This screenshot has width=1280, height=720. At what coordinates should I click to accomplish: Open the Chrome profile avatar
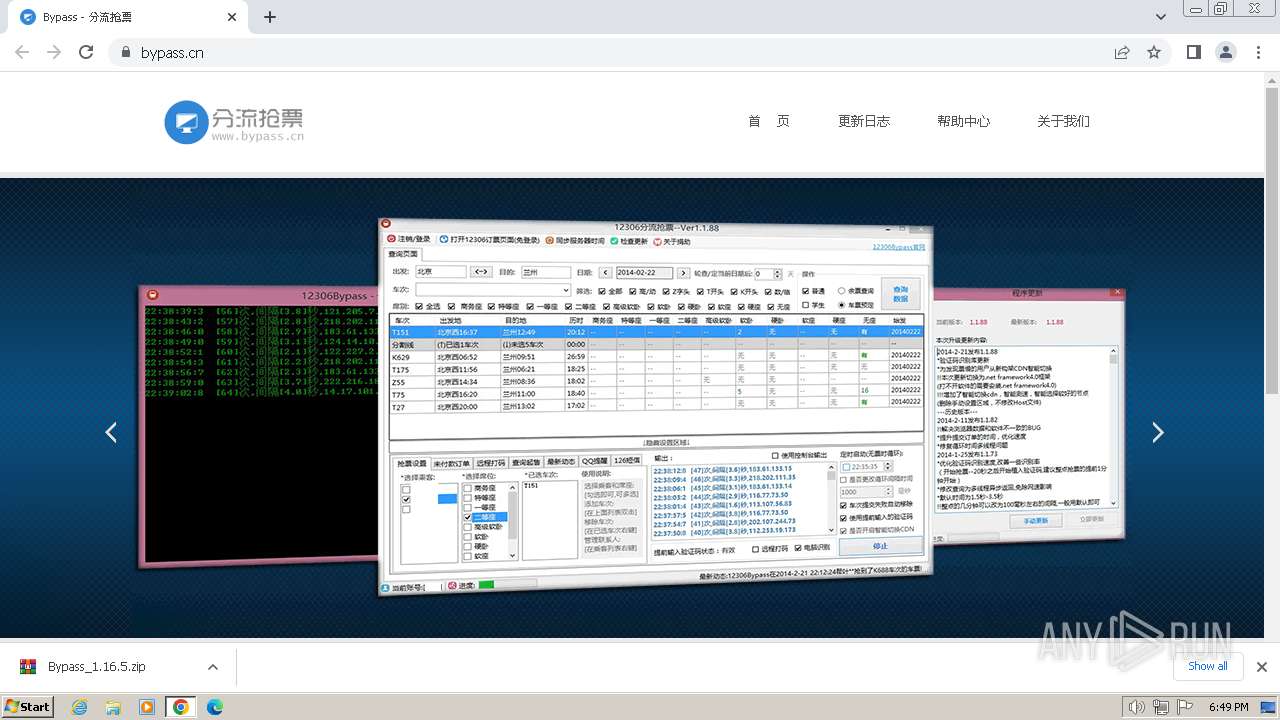pos(1226,52)
